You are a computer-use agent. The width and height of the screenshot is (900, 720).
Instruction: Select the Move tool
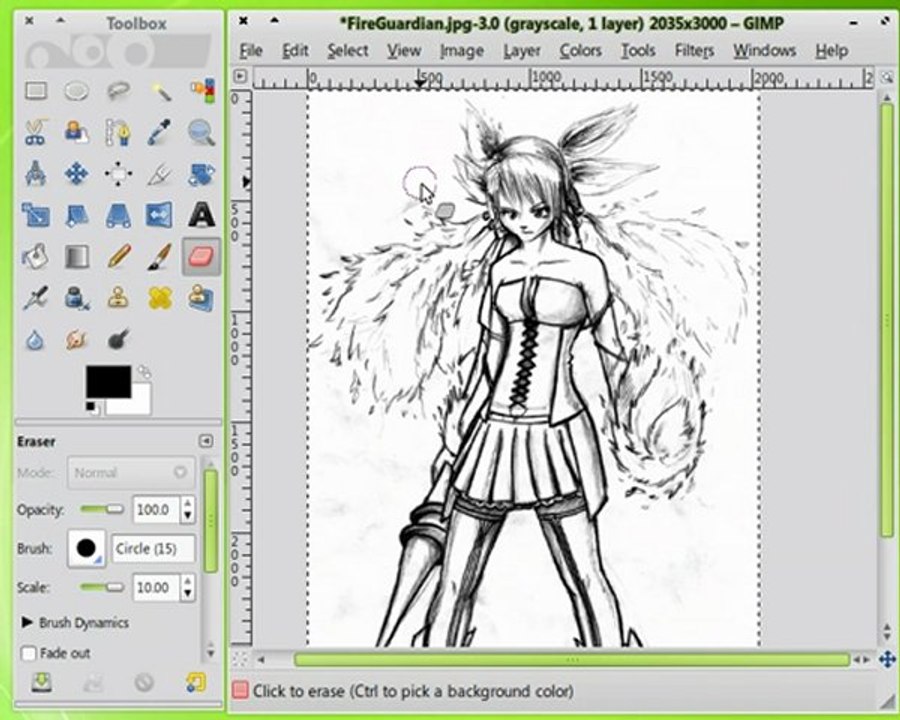coord(76,173)
